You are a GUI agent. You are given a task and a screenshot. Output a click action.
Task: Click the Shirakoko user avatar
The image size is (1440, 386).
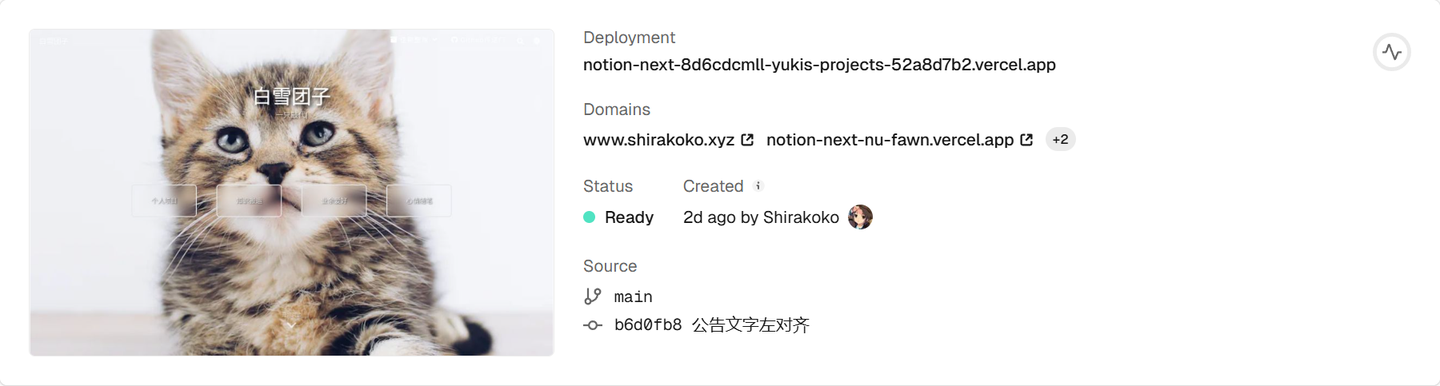point(860,217)
